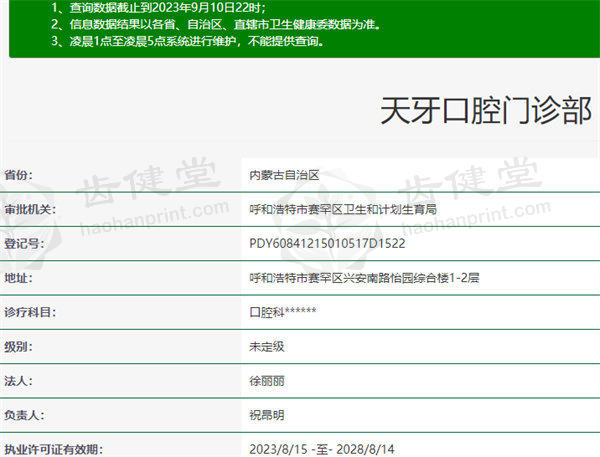Viewport: 600px width, 457px height.
Task: Click the level value 未定级
Action: 267,346
